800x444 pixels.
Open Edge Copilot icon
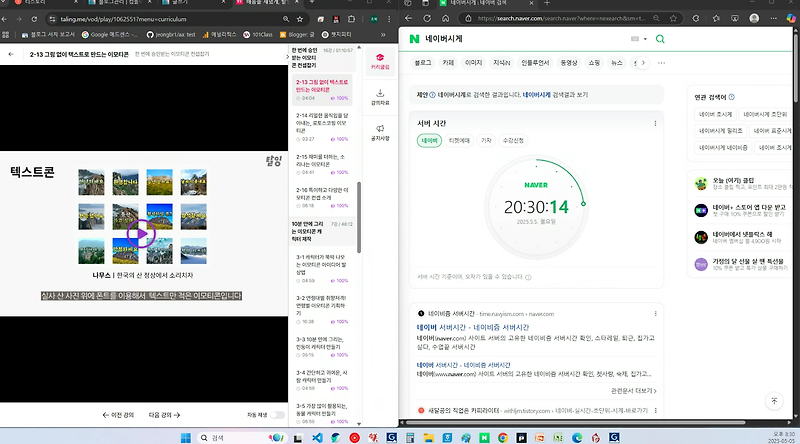click(x=791, y=18)
